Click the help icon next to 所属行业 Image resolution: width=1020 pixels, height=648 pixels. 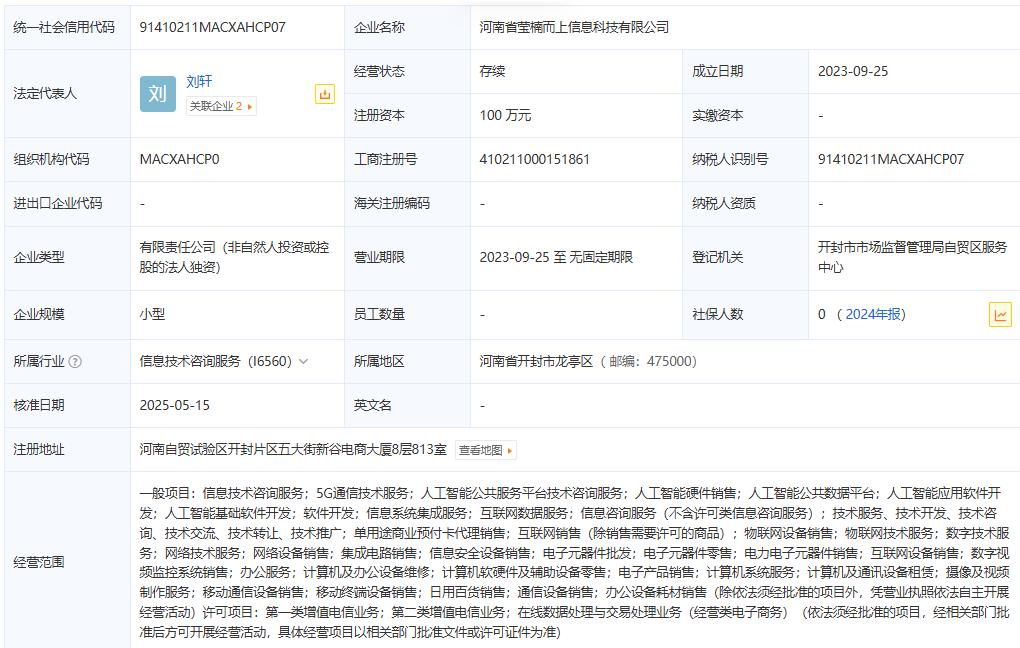75,362
